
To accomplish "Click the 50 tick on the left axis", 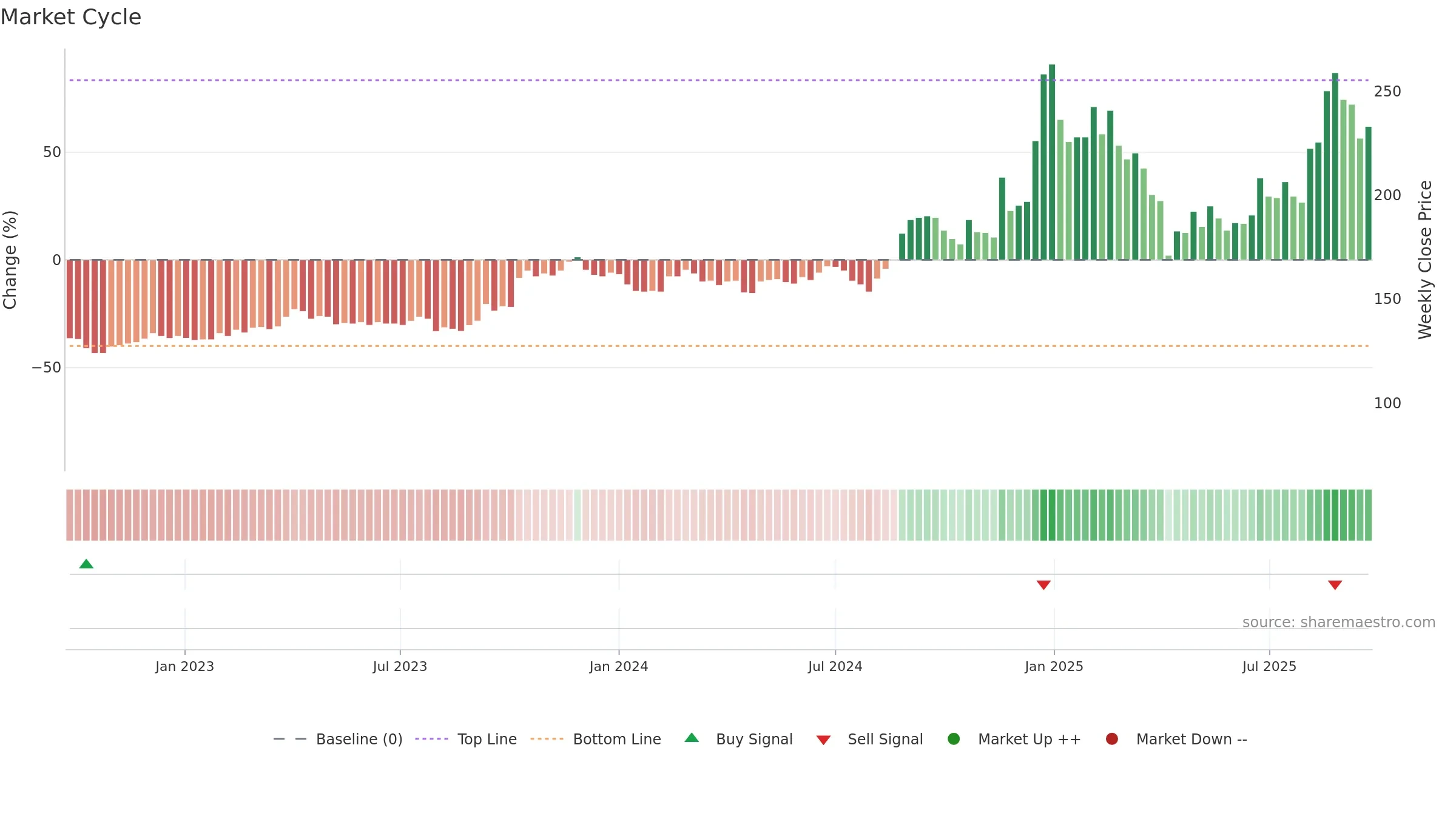I will (52, 152).
